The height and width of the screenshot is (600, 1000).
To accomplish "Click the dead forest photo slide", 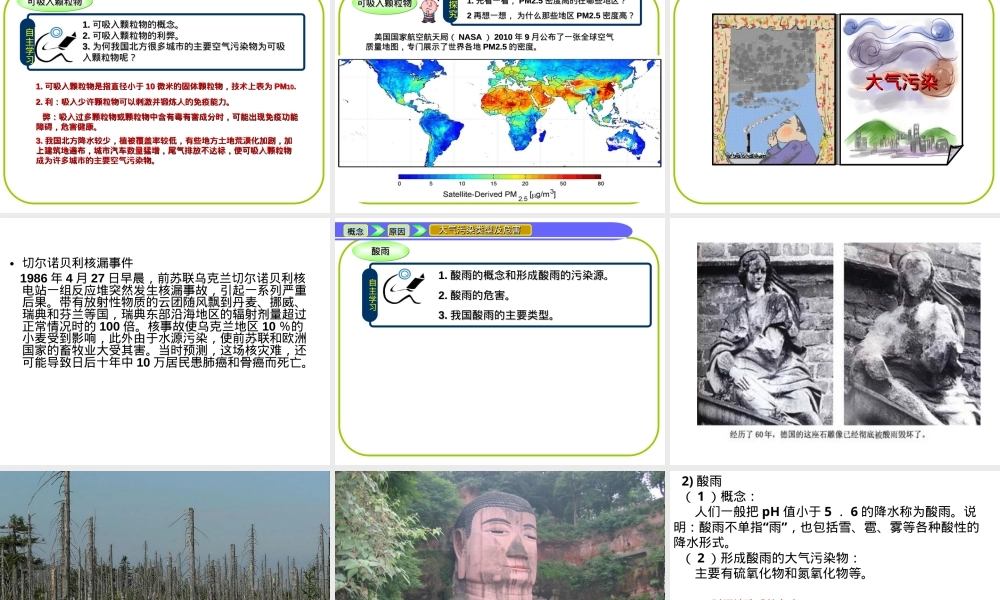I will pos(165,536).
